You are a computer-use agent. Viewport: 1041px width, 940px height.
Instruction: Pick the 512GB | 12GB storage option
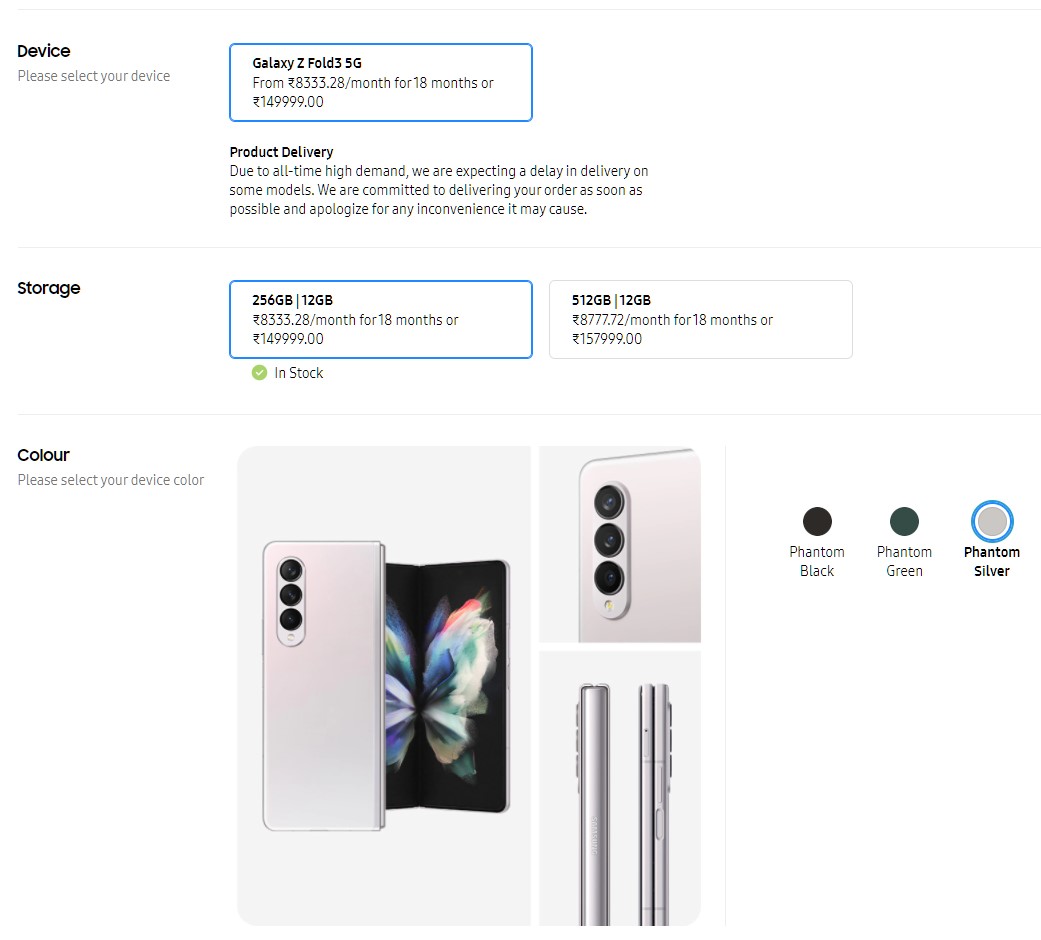pos(700,319)
